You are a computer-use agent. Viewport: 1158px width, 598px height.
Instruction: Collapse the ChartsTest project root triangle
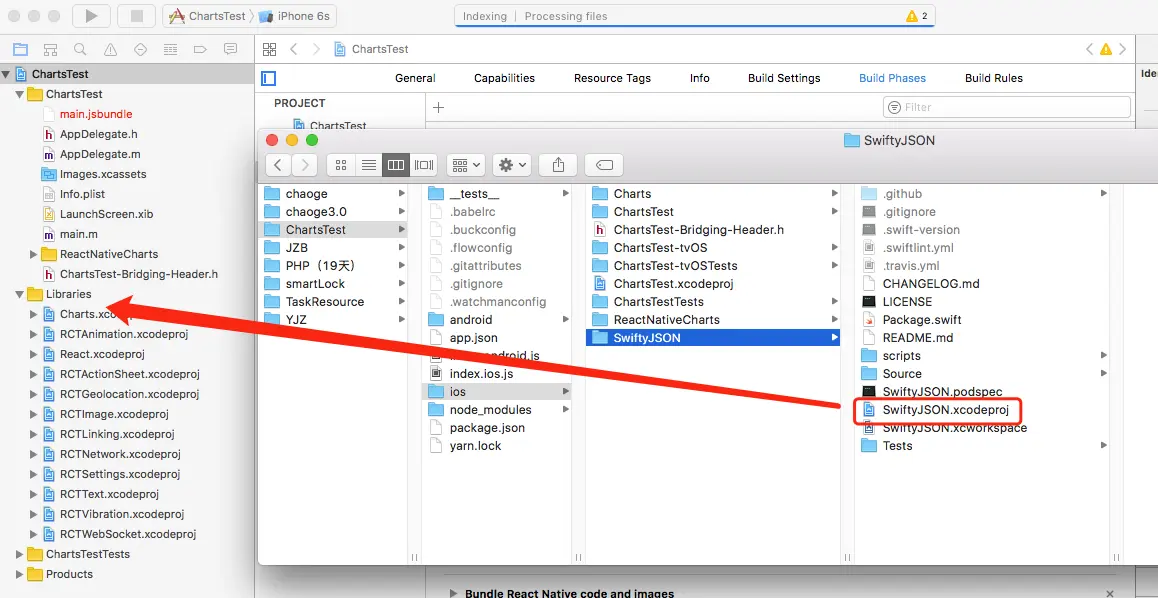[x=7, y=74]
